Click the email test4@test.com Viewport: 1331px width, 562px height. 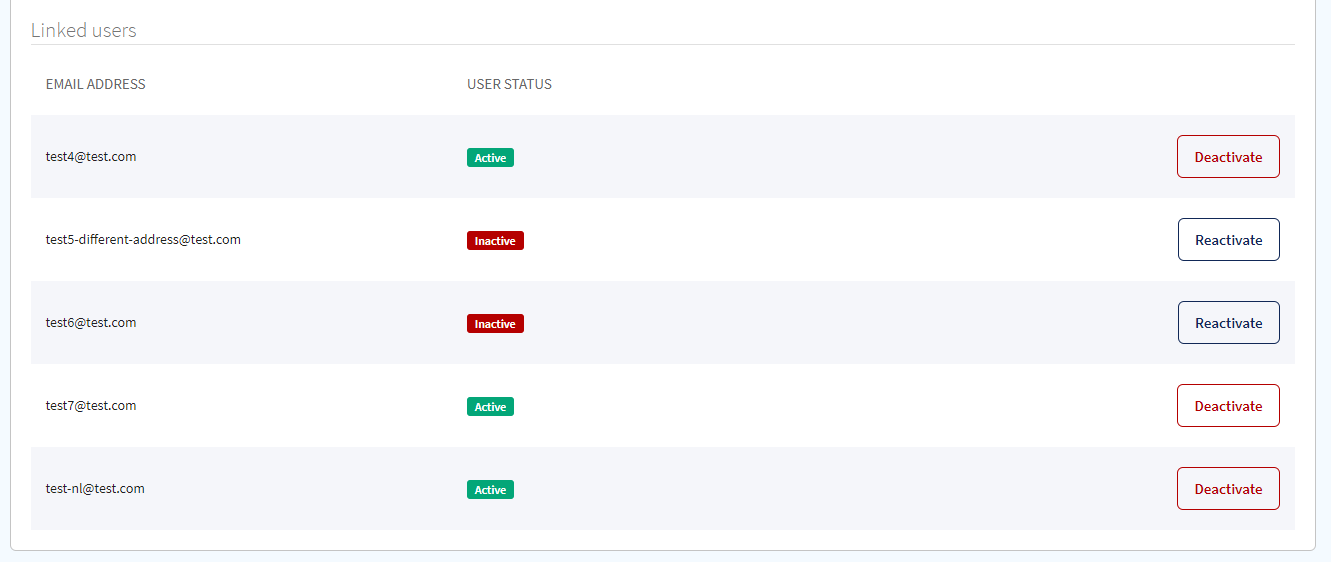pos(91,157)
